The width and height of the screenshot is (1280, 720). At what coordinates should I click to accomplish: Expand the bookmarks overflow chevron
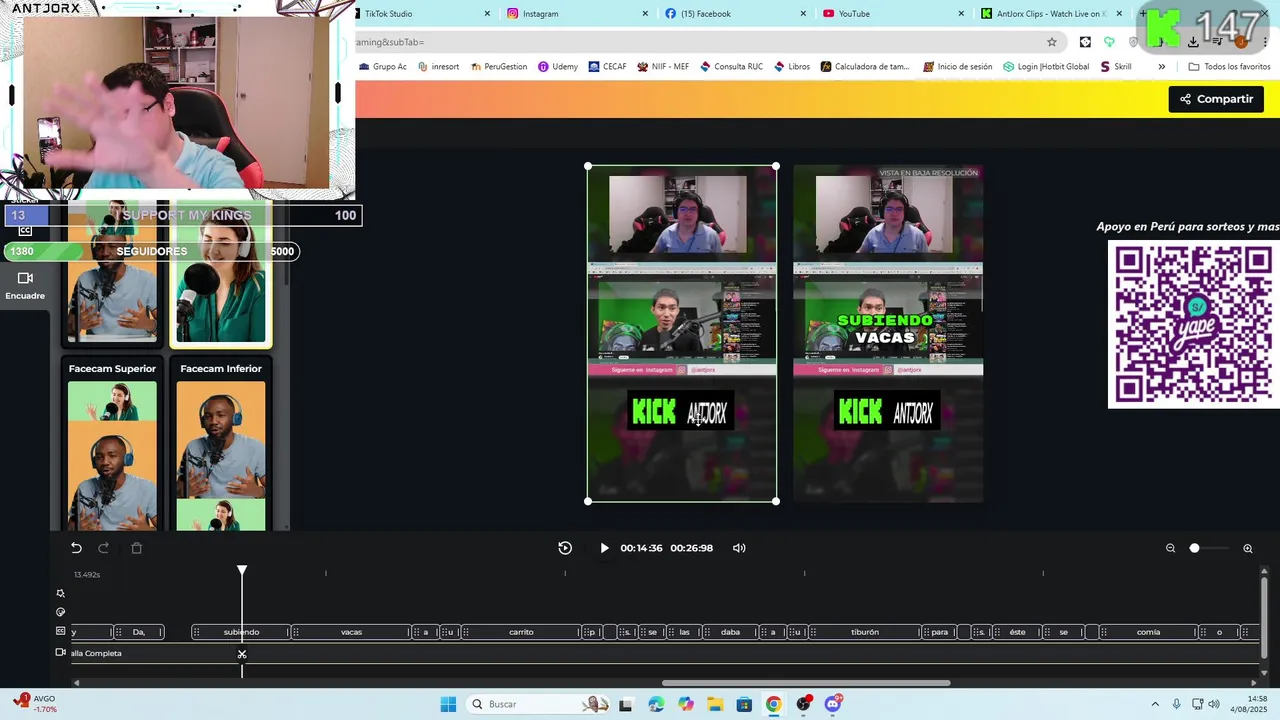[x=1161, y=67]
